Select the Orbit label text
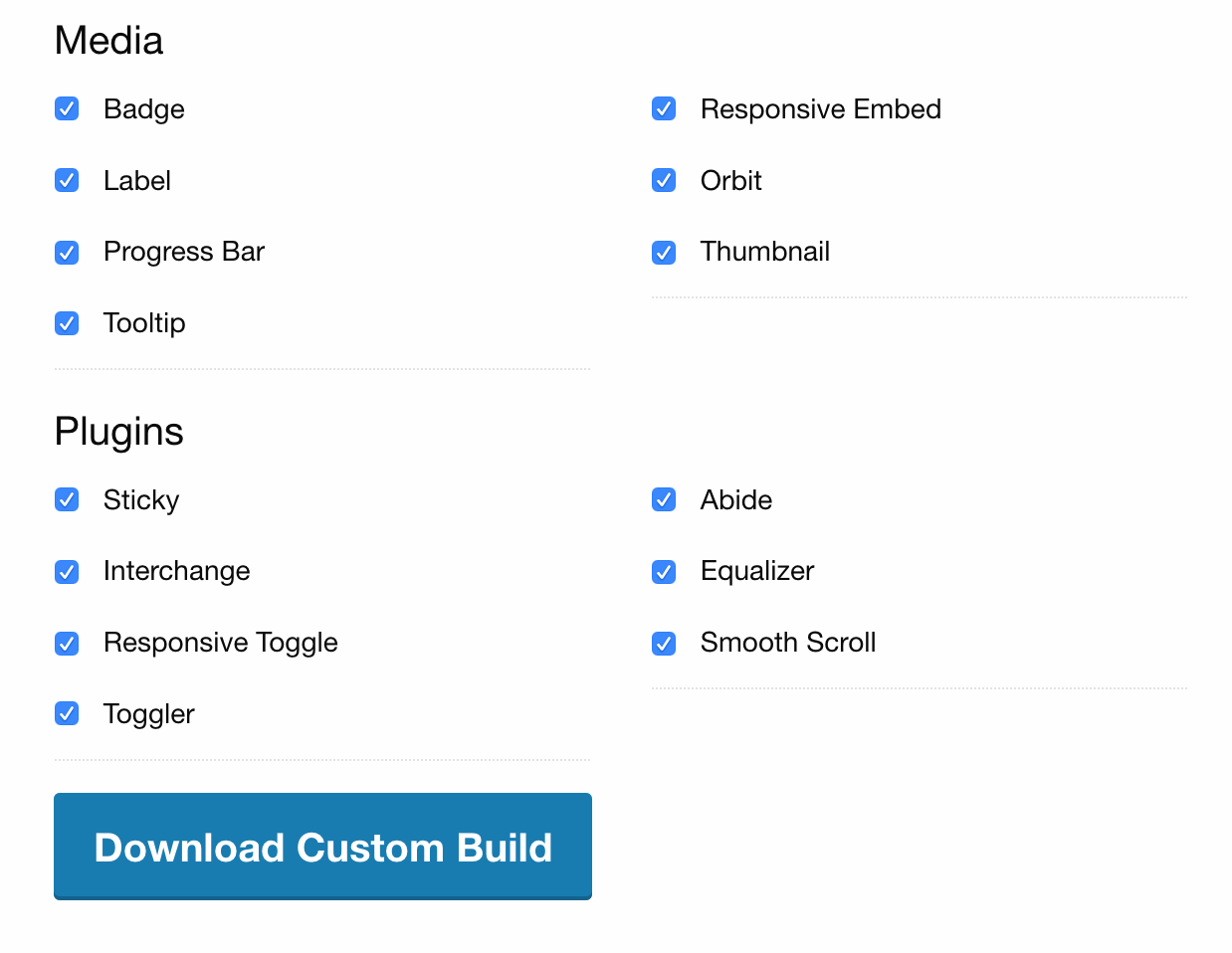This screenshot has width=1232, height=953. click(730, 180)
